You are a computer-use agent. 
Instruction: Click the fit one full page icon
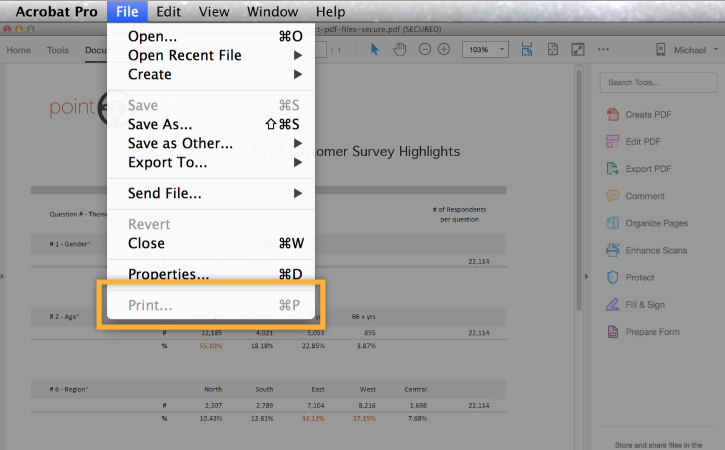click(553, 49)
